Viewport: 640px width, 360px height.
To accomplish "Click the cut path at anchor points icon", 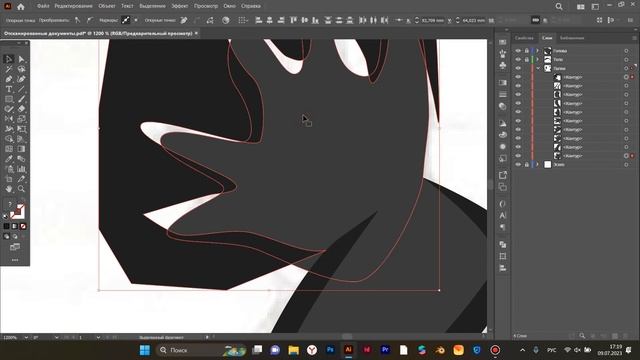I will [x=210, y=20].
